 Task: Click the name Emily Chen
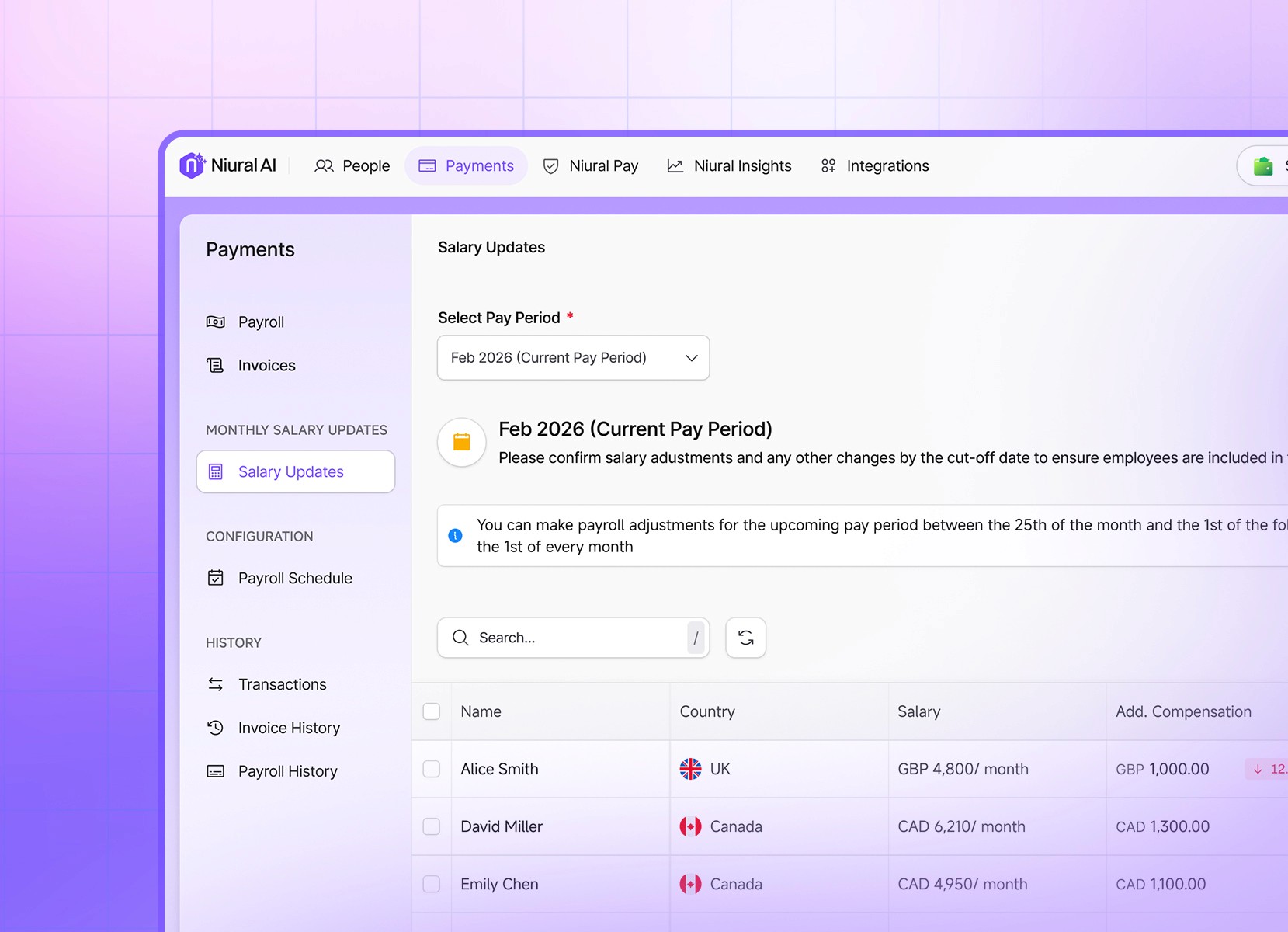[499, 884]
